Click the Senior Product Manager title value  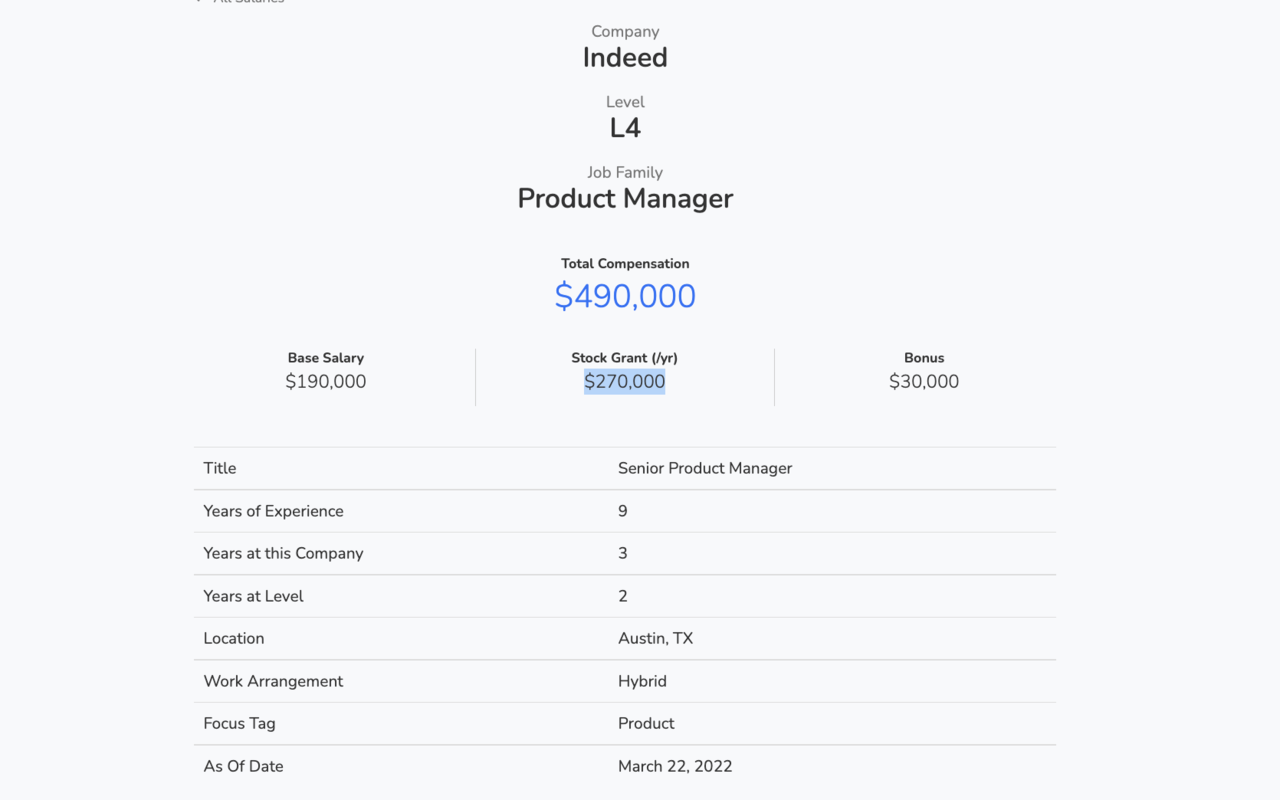[x=705, y=468]
